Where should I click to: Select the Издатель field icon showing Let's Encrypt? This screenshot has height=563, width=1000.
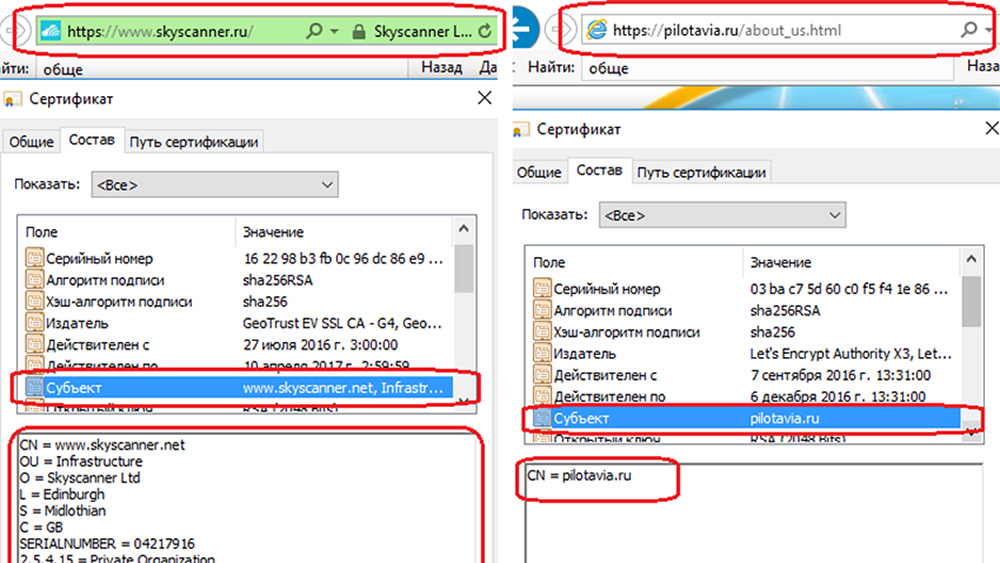543,354
